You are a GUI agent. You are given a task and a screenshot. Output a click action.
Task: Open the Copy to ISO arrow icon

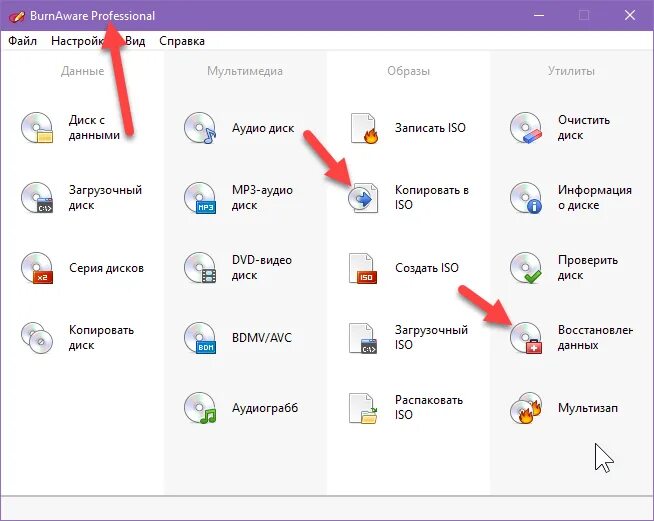click(x=363, y=198)
